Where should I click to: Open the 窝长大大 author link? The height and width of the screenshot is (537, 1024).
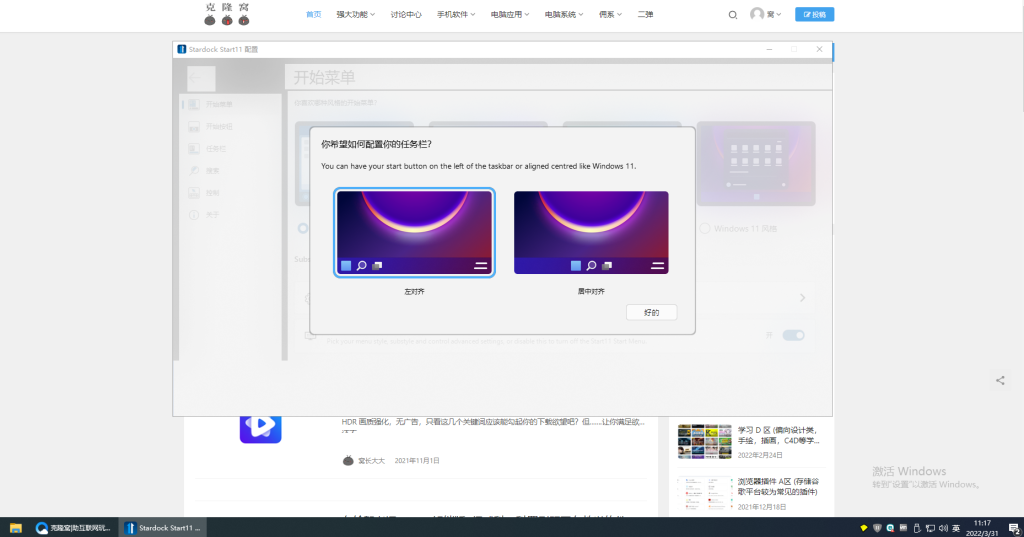371,461
